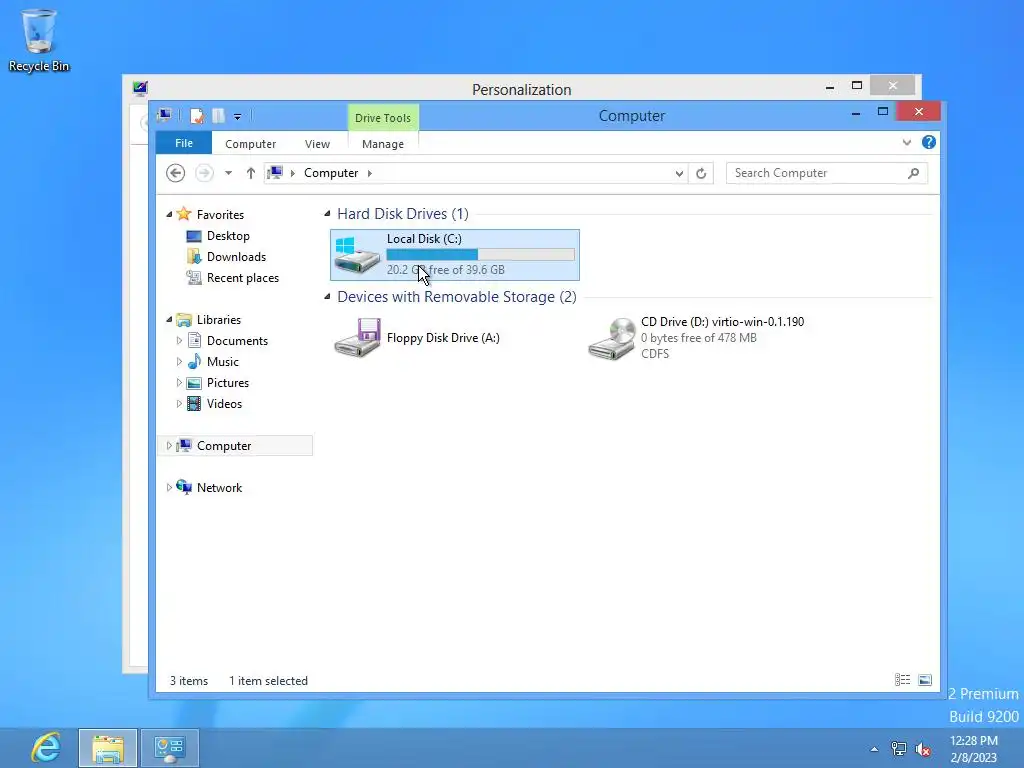
Task: Open the Music library
Action: pos(223,361)
